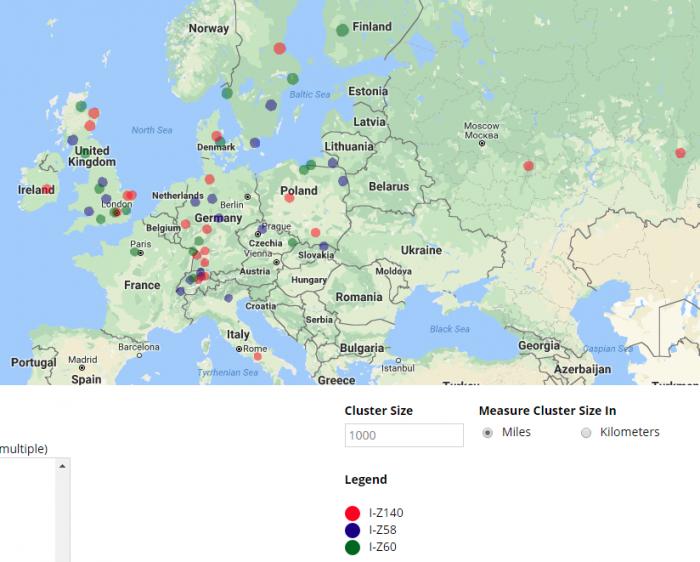
Task: Click the red marker in Ireland
Action: [x=46, y=189]
